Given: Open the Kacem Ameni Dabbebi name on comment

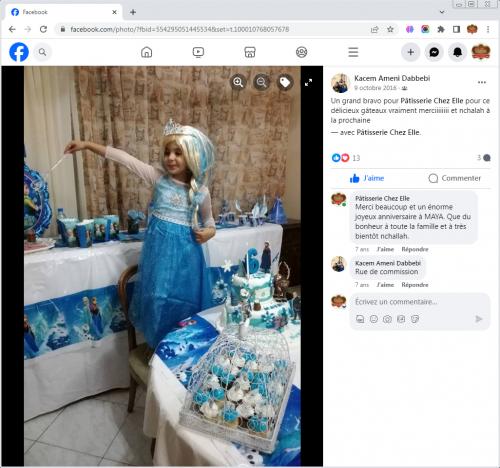Looking at the screenshot, I should pos(388,263).
